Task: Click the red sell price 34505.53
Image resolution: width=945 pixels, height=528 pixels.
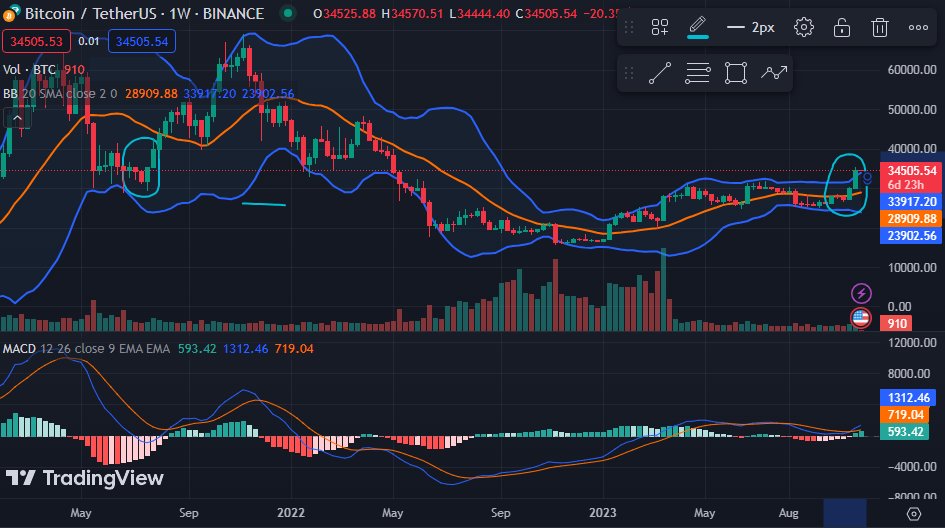Action: tap(36, 42)
